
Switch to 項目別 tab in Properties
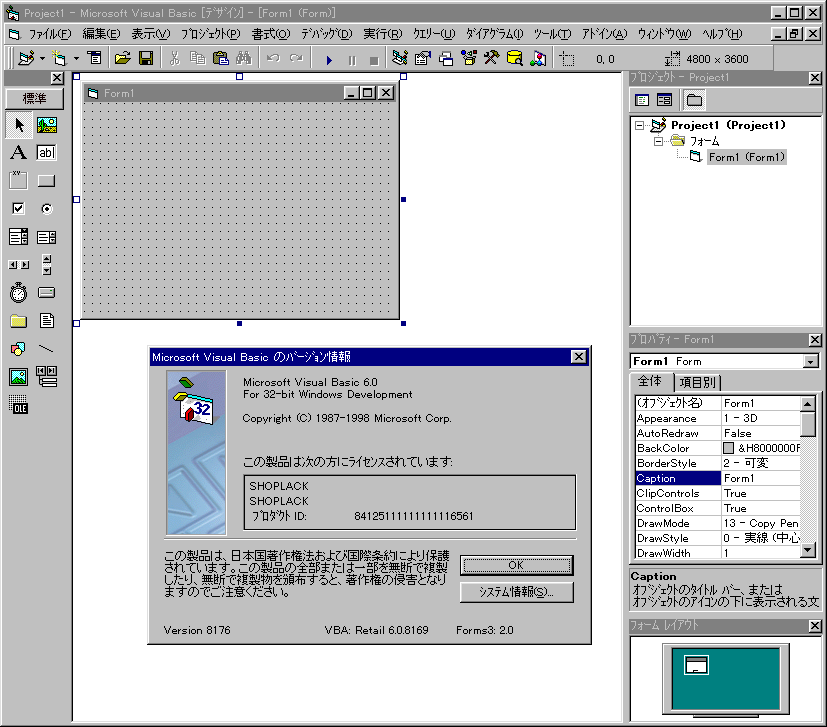697,382
